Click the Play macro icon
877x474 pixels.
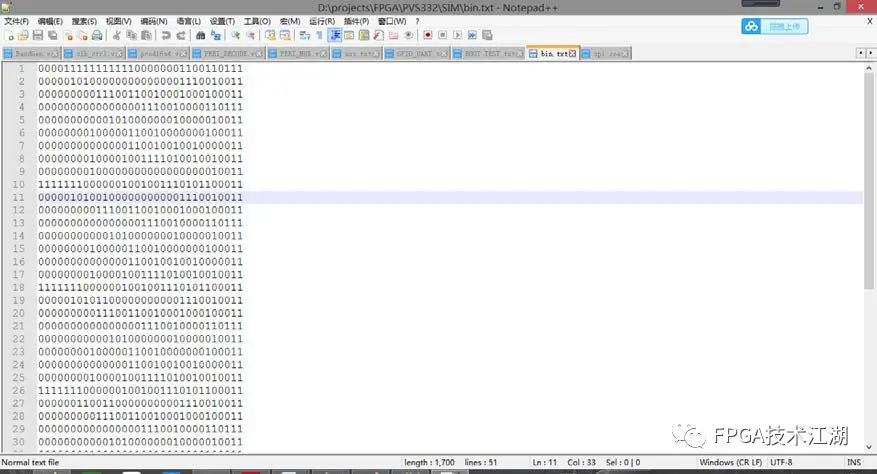coord(455,35)
